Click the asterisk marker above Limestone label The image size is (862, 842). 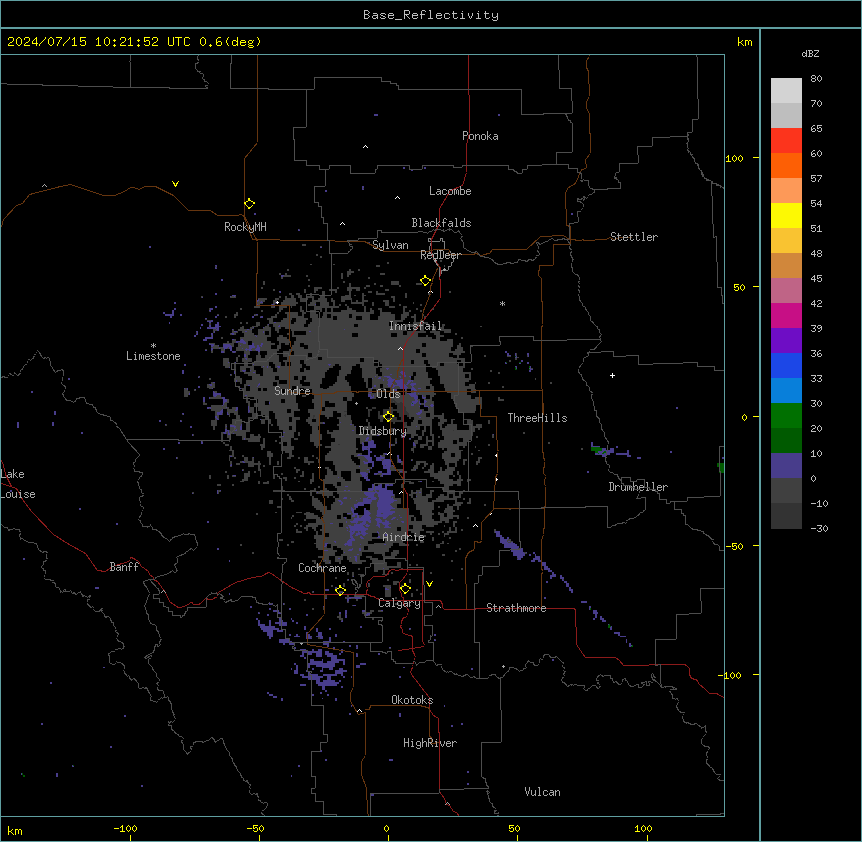coord(153,346)
